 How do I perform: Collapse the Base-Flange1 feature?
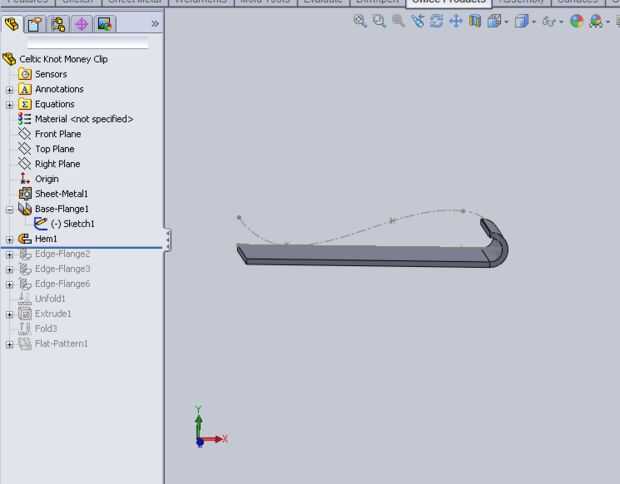pyautogui.click(x=9, y=210)
